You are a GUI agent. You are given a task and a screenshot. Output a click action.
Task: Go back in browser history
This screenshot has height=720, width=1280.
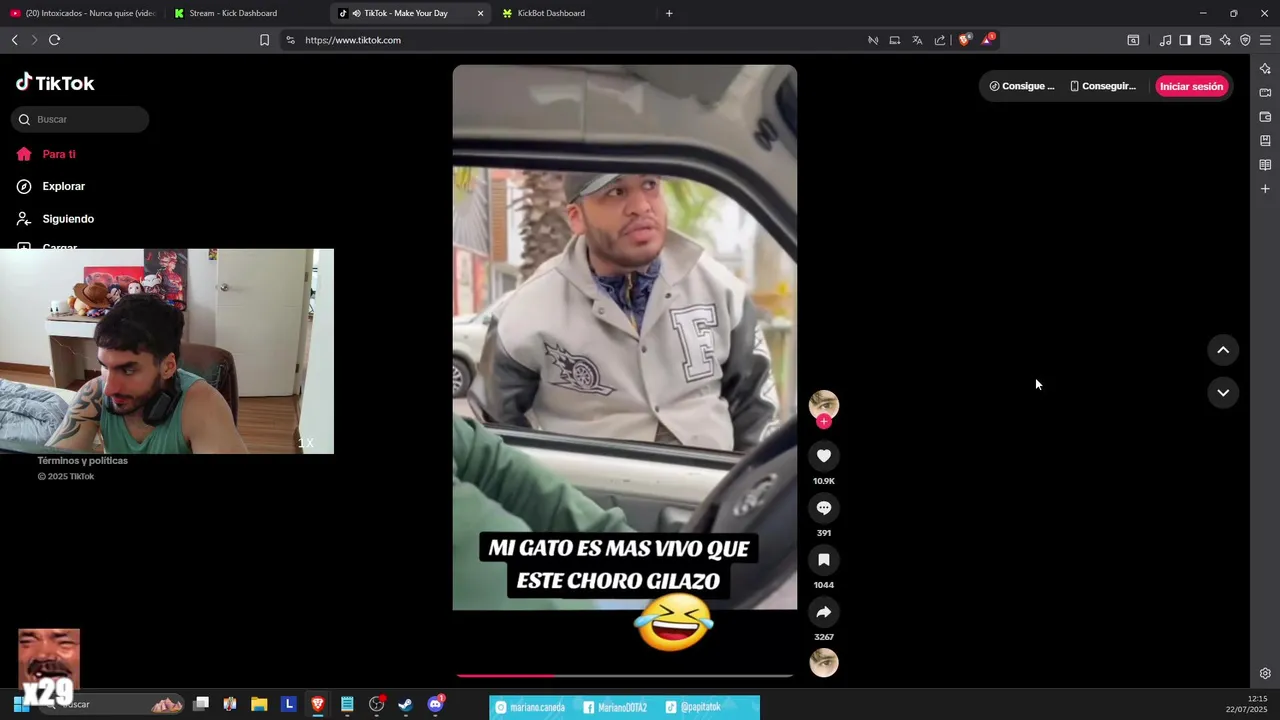click(15, 40)
